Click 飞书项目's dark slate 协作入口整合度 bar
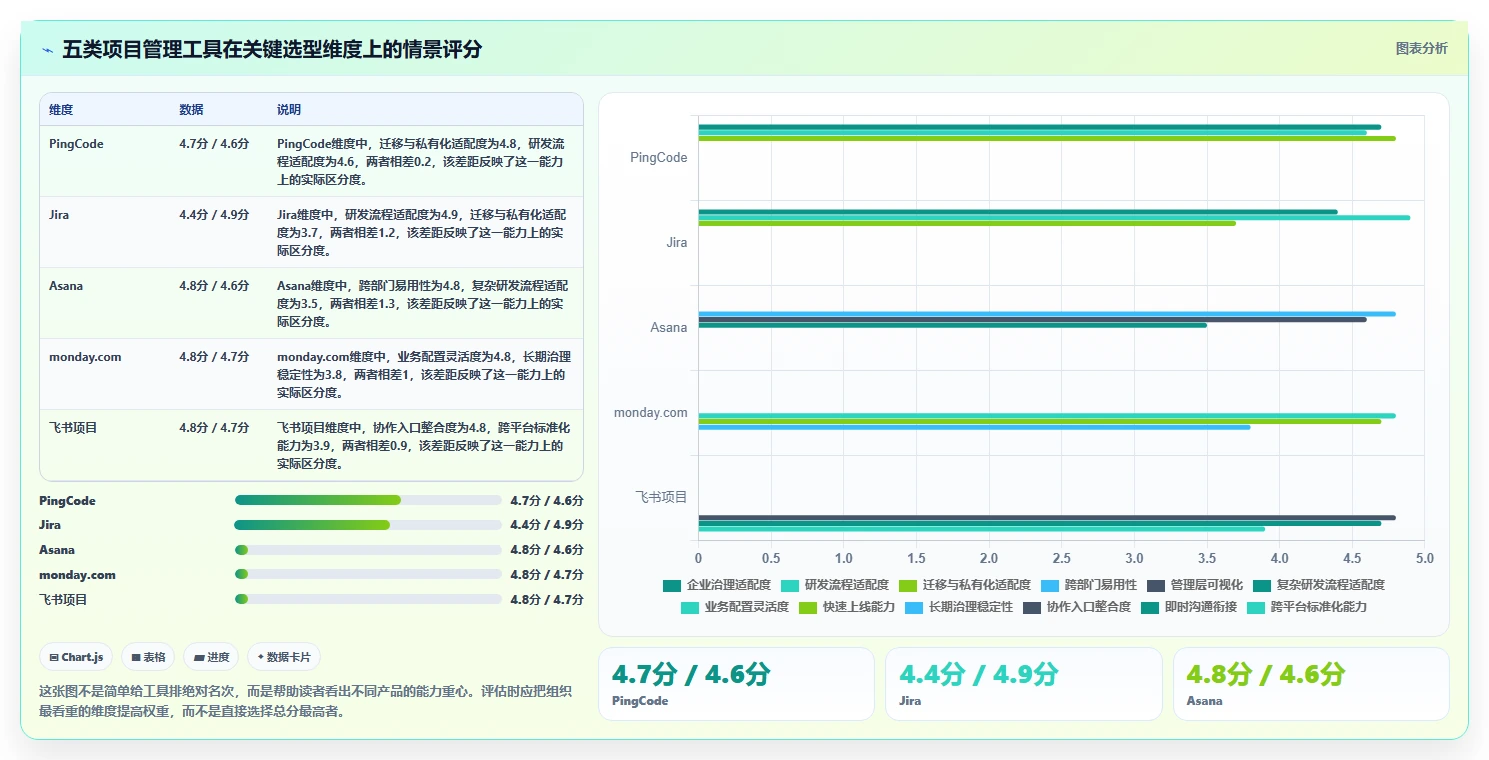1489x760 pixels. coord(1047,518)
